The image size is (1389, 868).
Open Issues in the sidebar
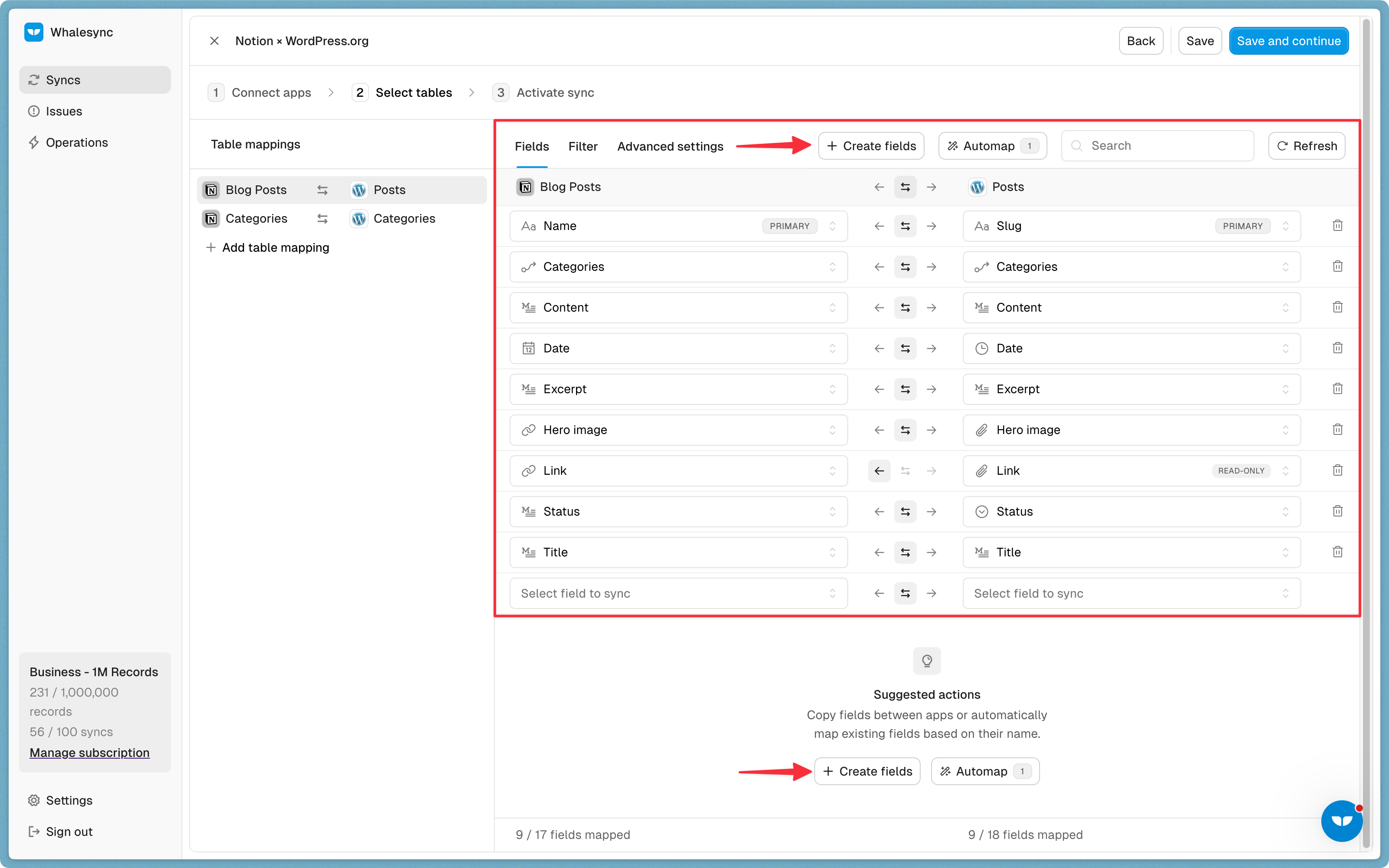(95, 112)
